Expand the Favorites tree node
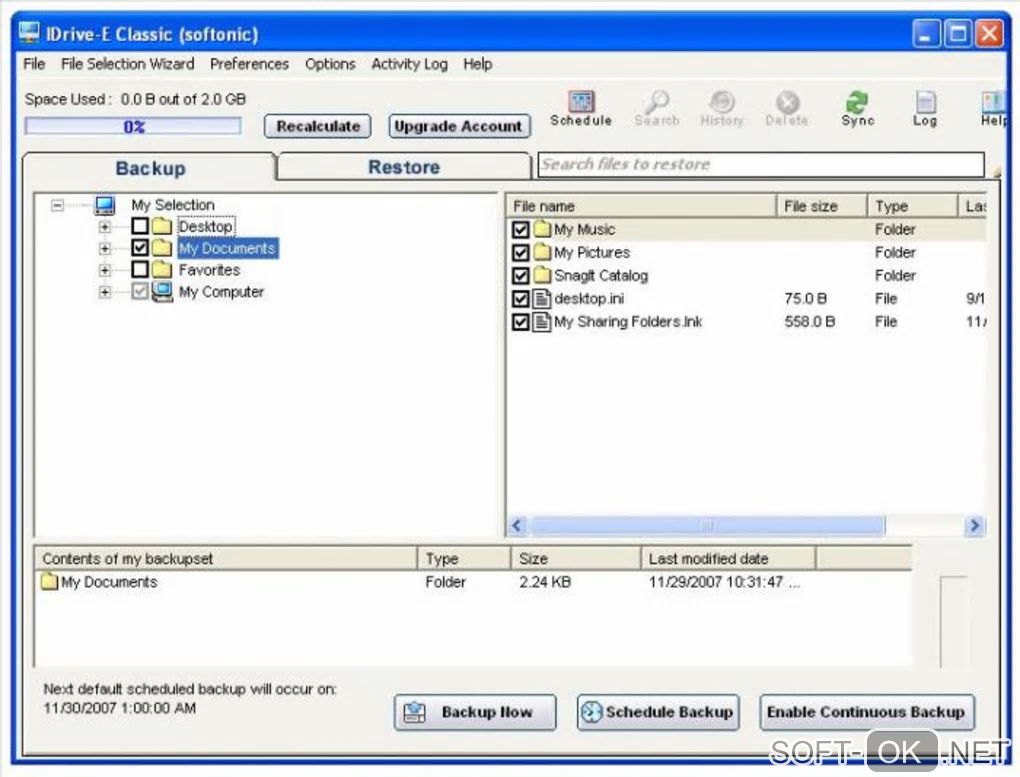 (x=104, y=270)
